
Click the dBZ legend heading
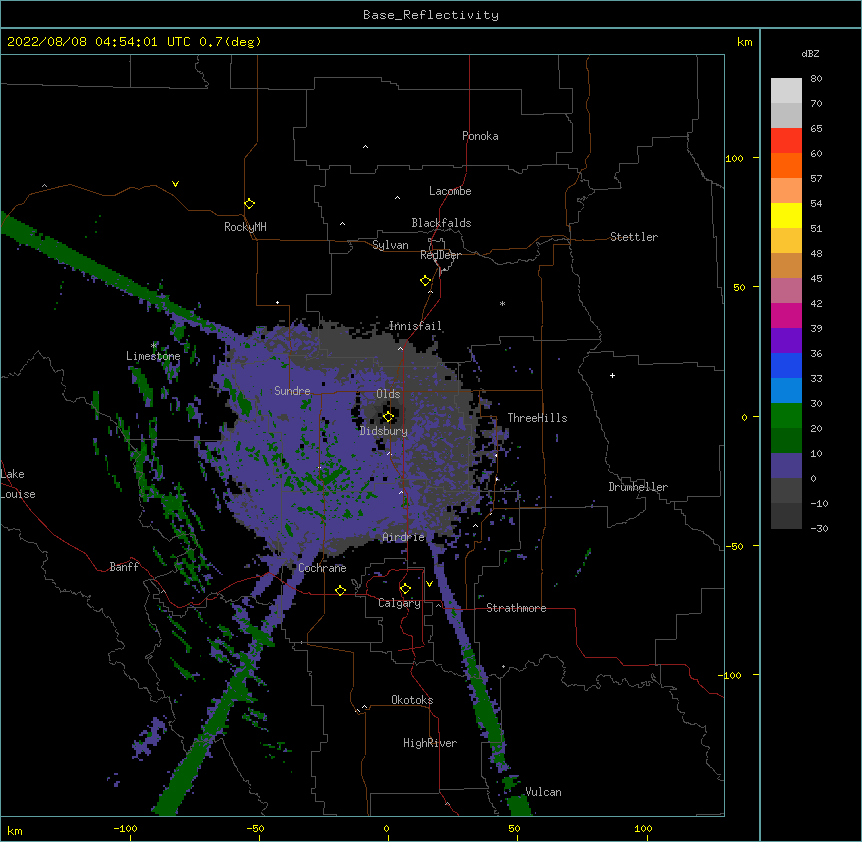pos(810,54)
